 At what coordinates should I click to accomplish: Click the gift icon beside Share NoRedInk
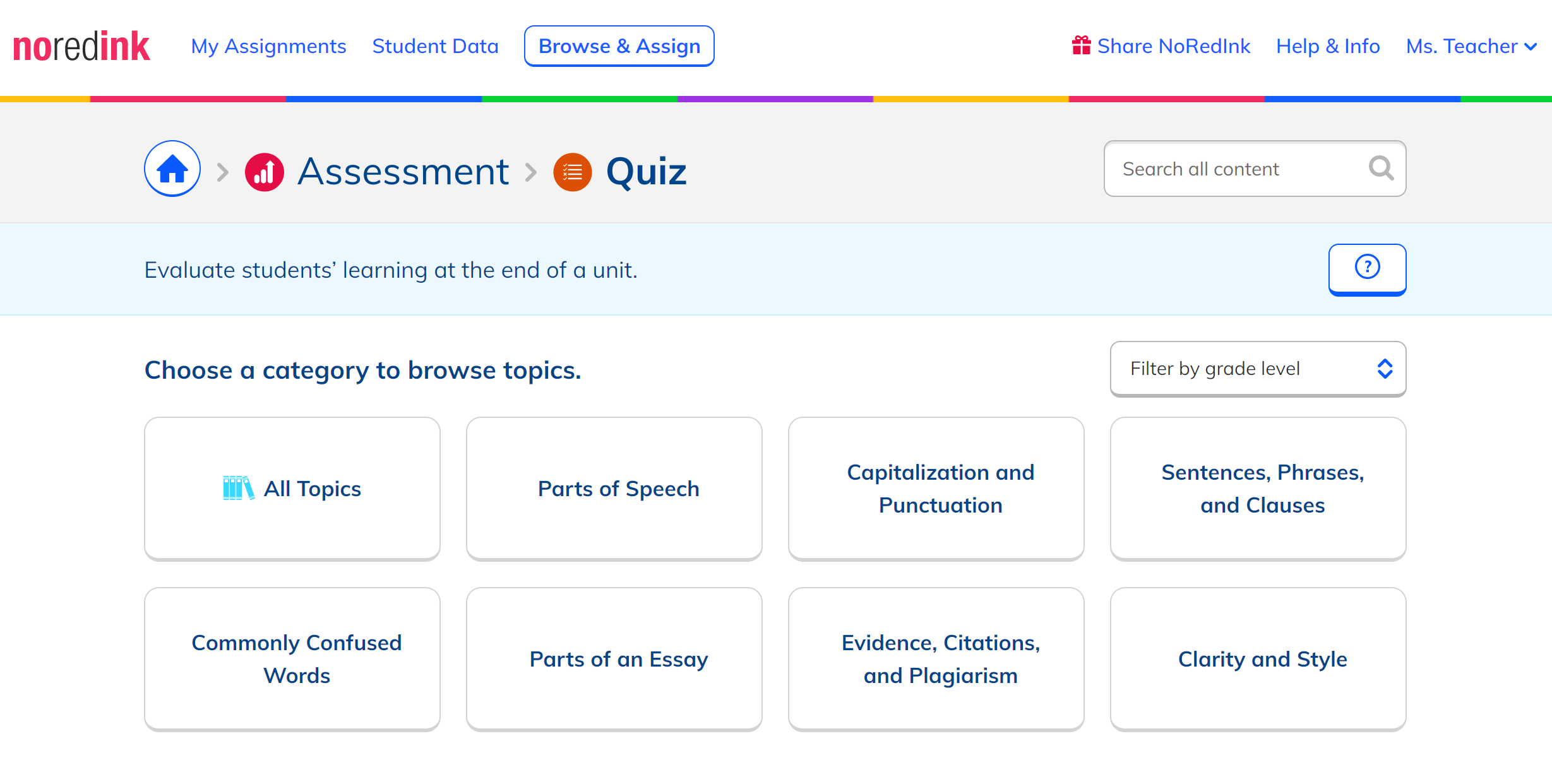click(1081, 45)
